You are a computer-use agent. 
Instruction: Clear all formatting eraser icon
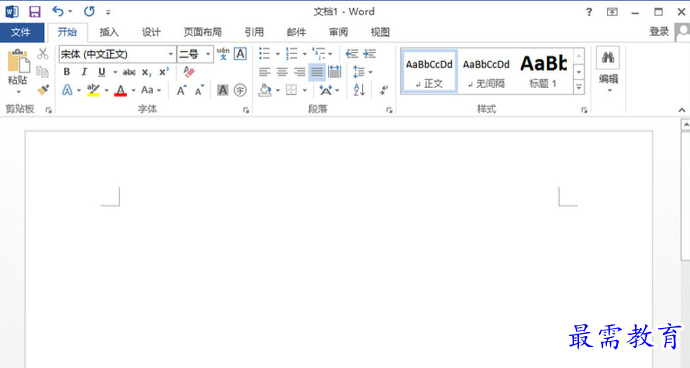tap(189, 72)
